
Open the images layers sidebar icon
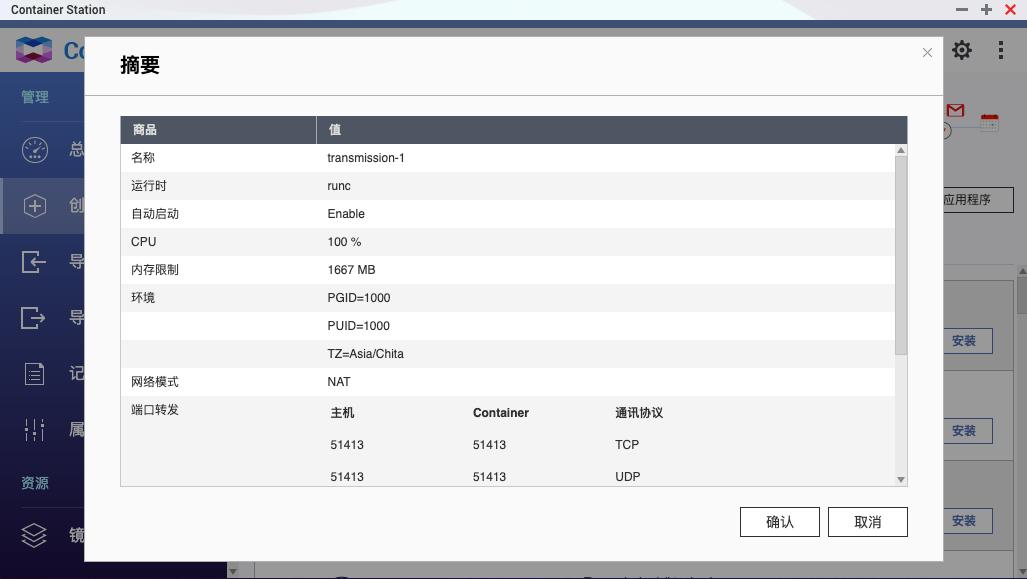(x=34, y=535)
